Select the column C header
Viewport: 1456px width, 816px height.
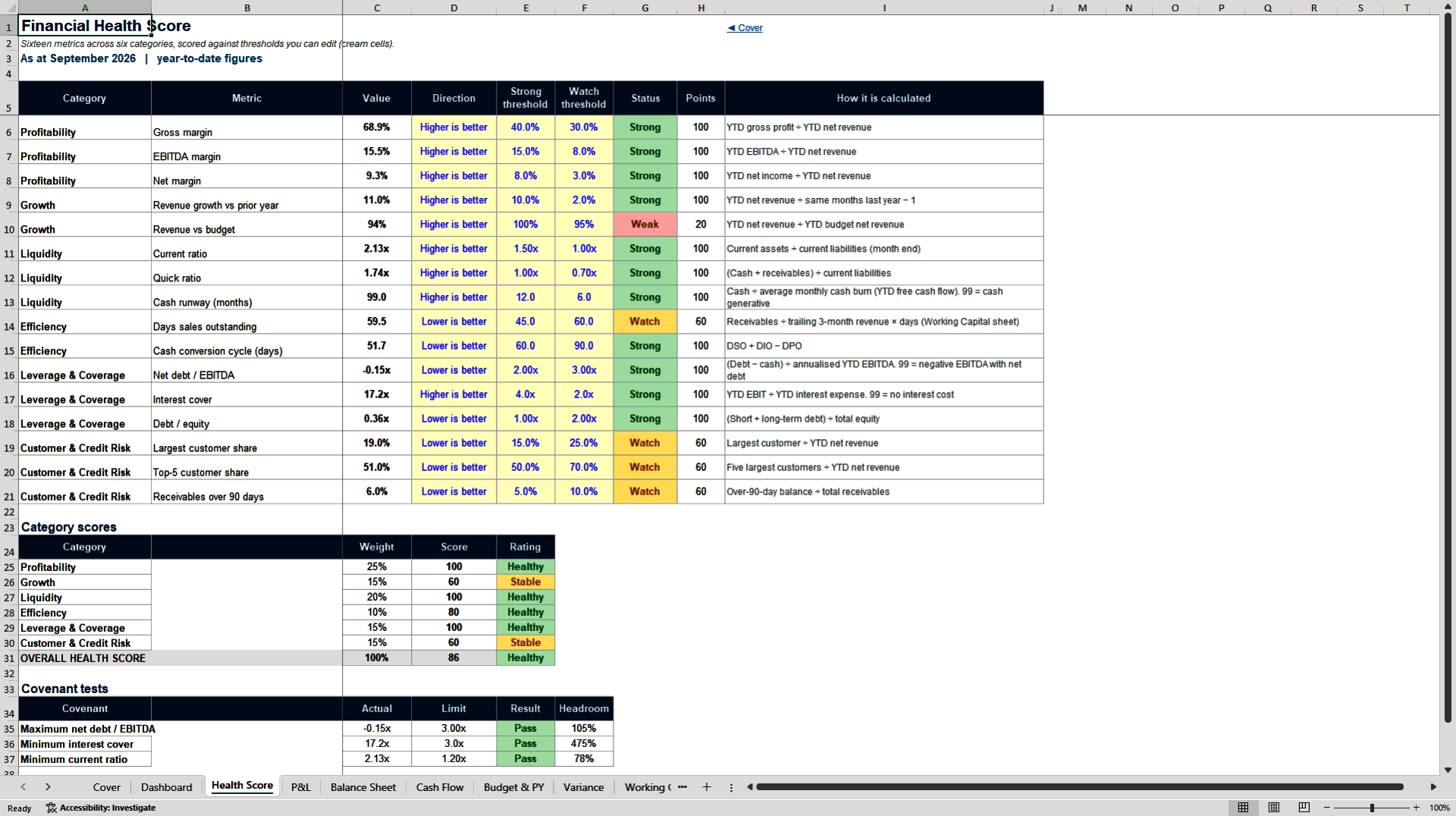point(377,8)
